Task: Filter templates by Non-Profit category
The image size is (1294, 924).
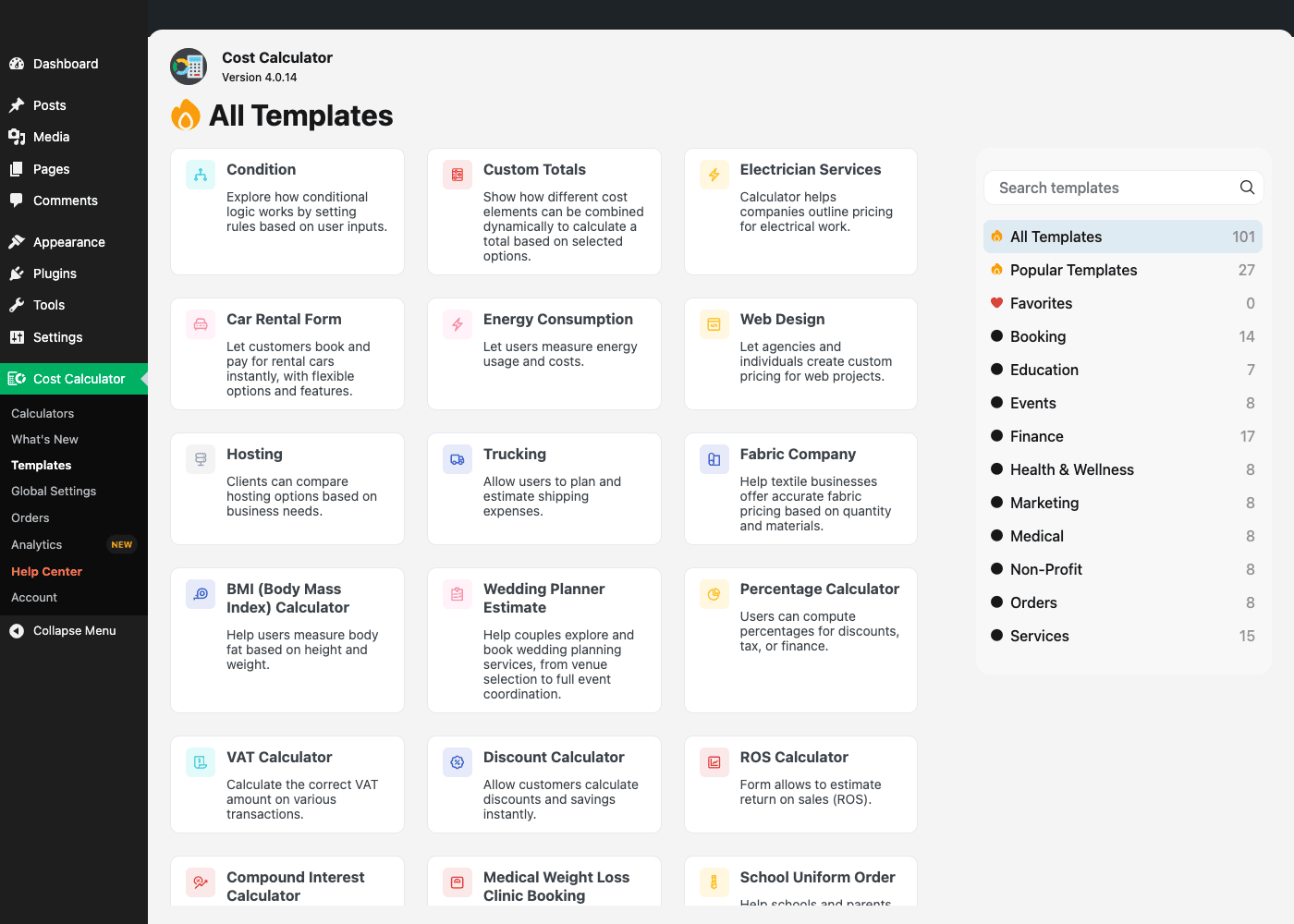Action: 1123,569
